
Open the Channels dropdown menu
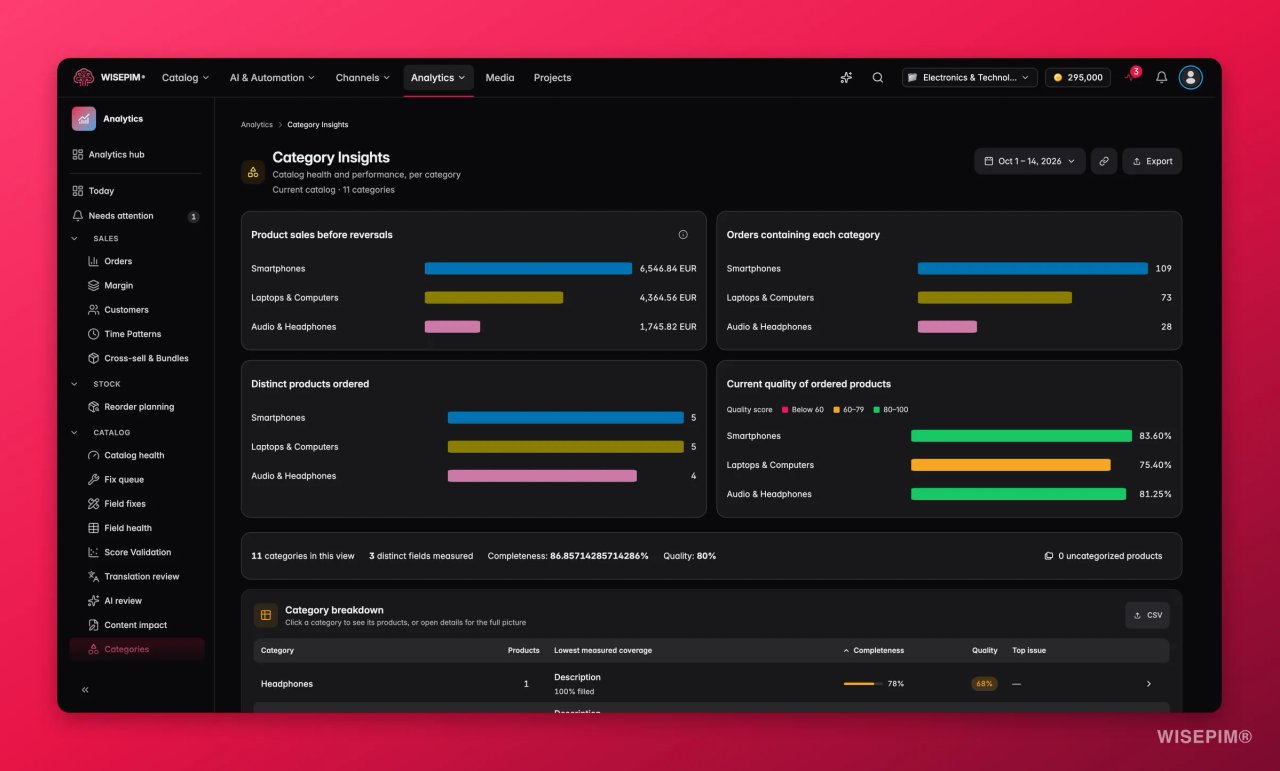point(363,77)
